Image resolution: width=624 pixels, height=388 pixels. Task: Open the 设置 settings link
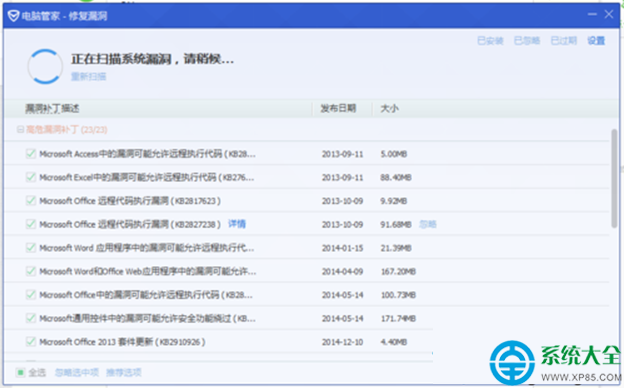pyautogui.click(x=596, y=41)
